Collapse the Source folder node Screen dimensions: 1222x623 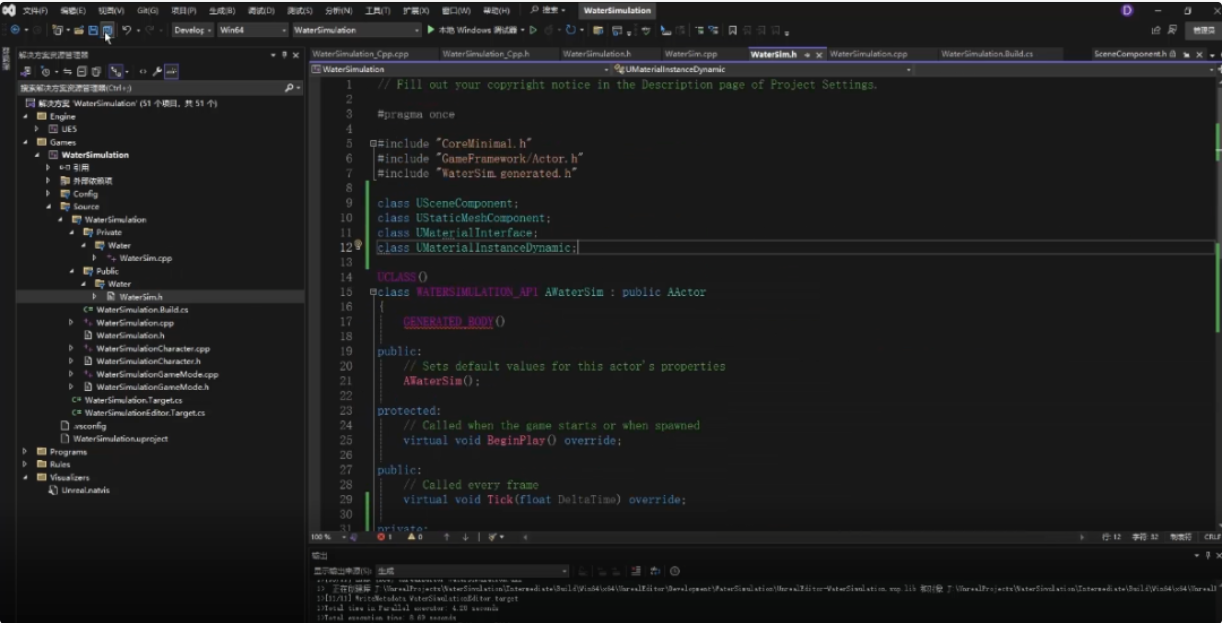pos(49,206)
